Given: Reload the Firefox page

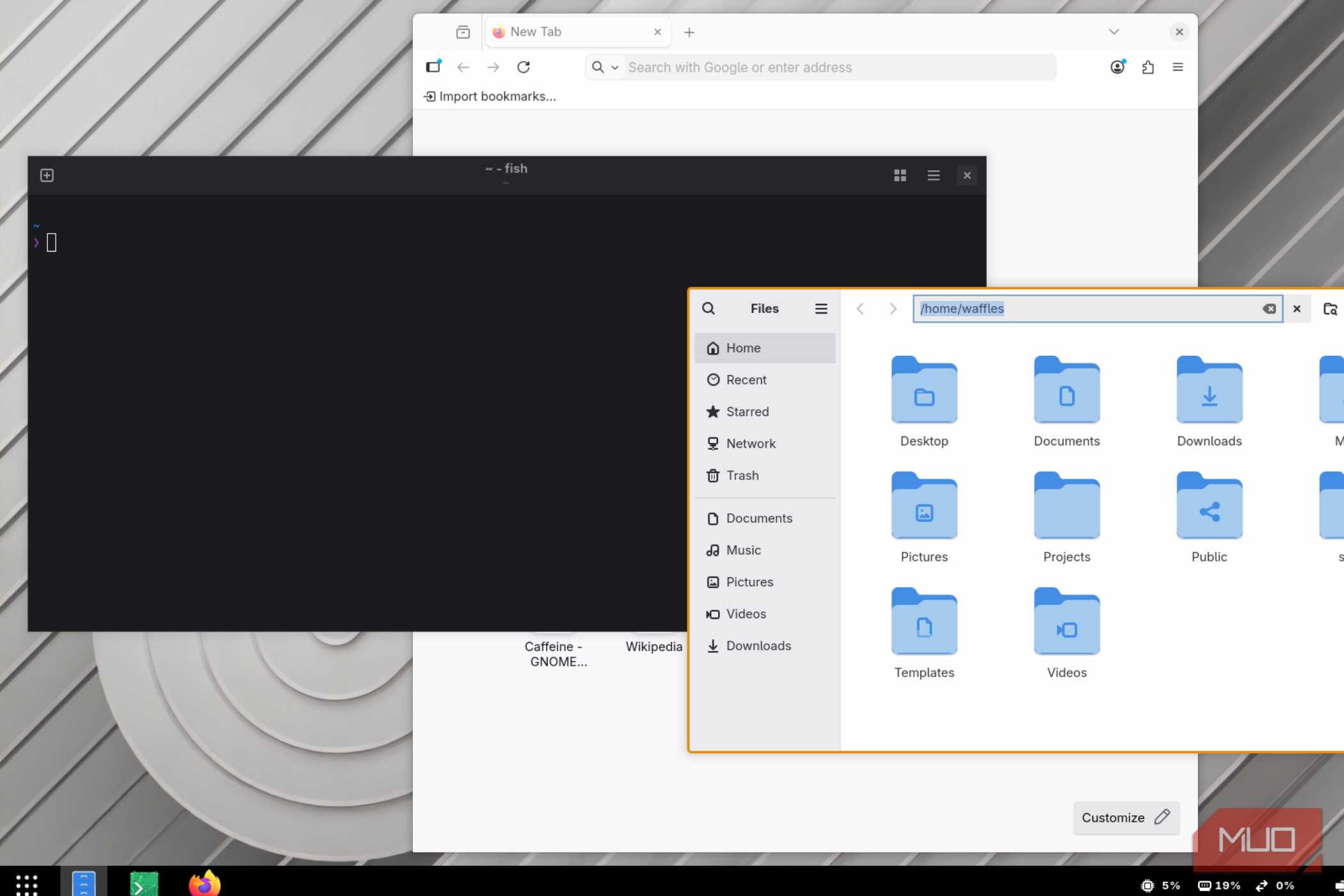Looking at the screenshot, I should (x=524, y=67).
